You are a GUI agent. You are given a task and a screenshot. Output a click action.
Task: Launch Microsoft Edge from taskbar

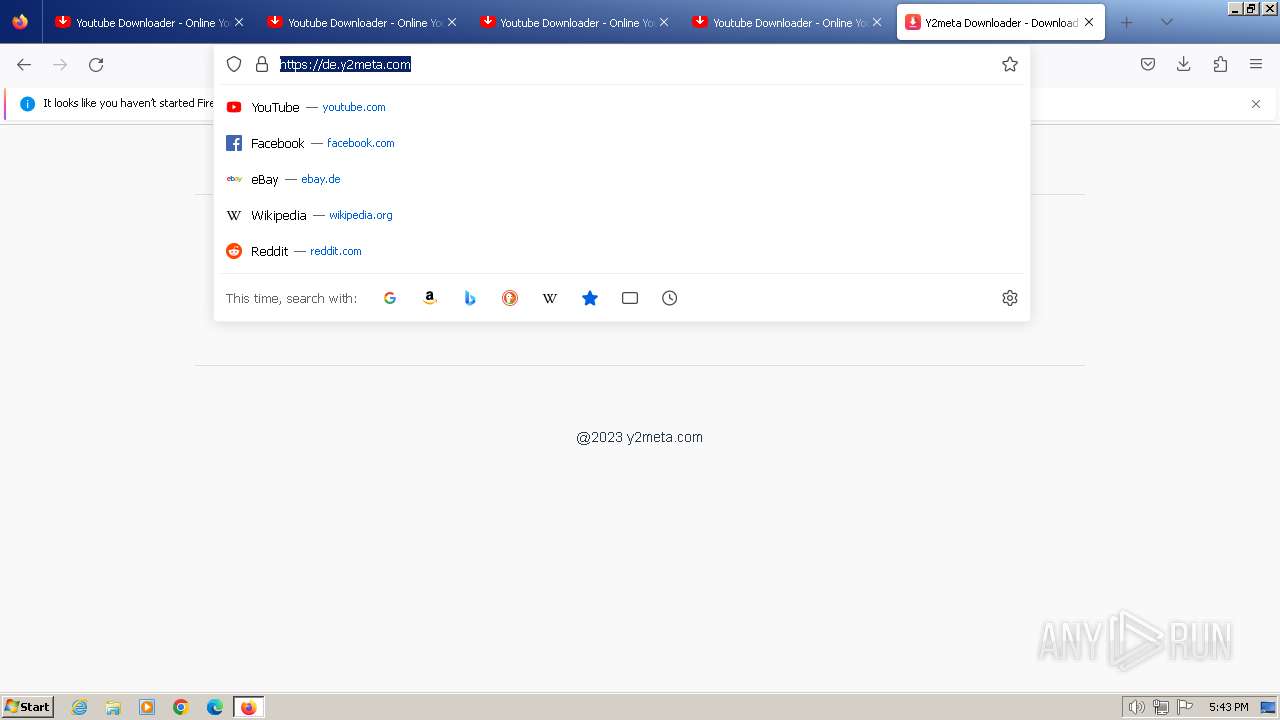(215, 707)
